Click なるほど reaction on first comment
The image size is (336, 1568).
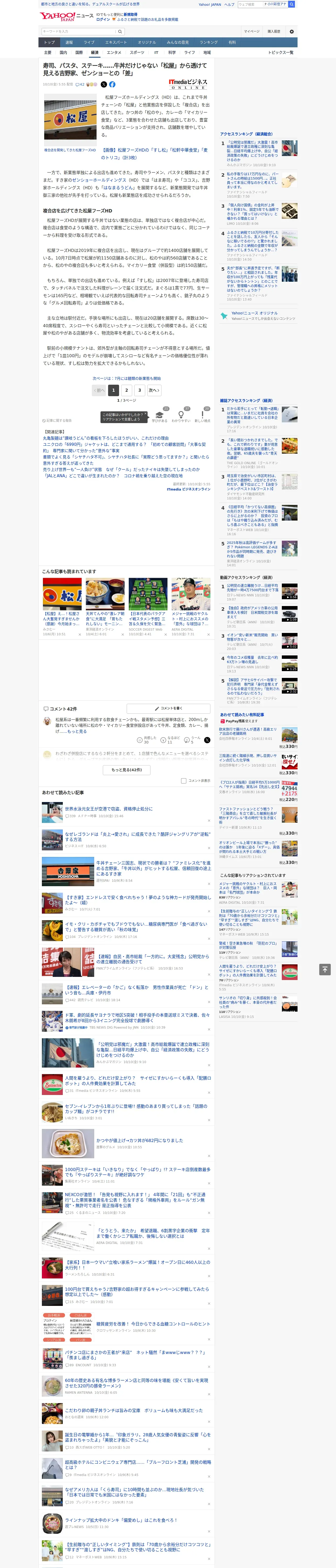tap(171, 740)
